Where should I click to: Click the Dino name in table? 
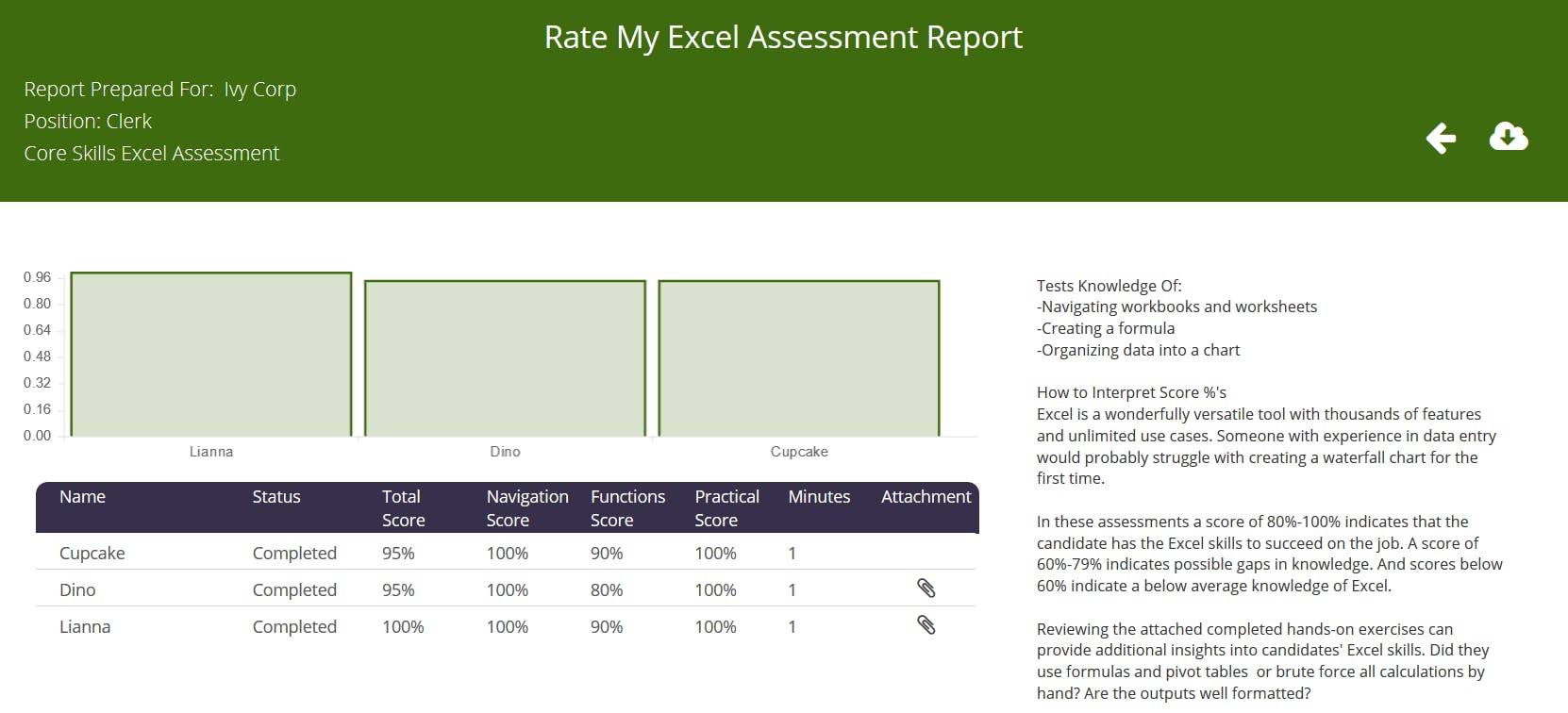(77, 590)
